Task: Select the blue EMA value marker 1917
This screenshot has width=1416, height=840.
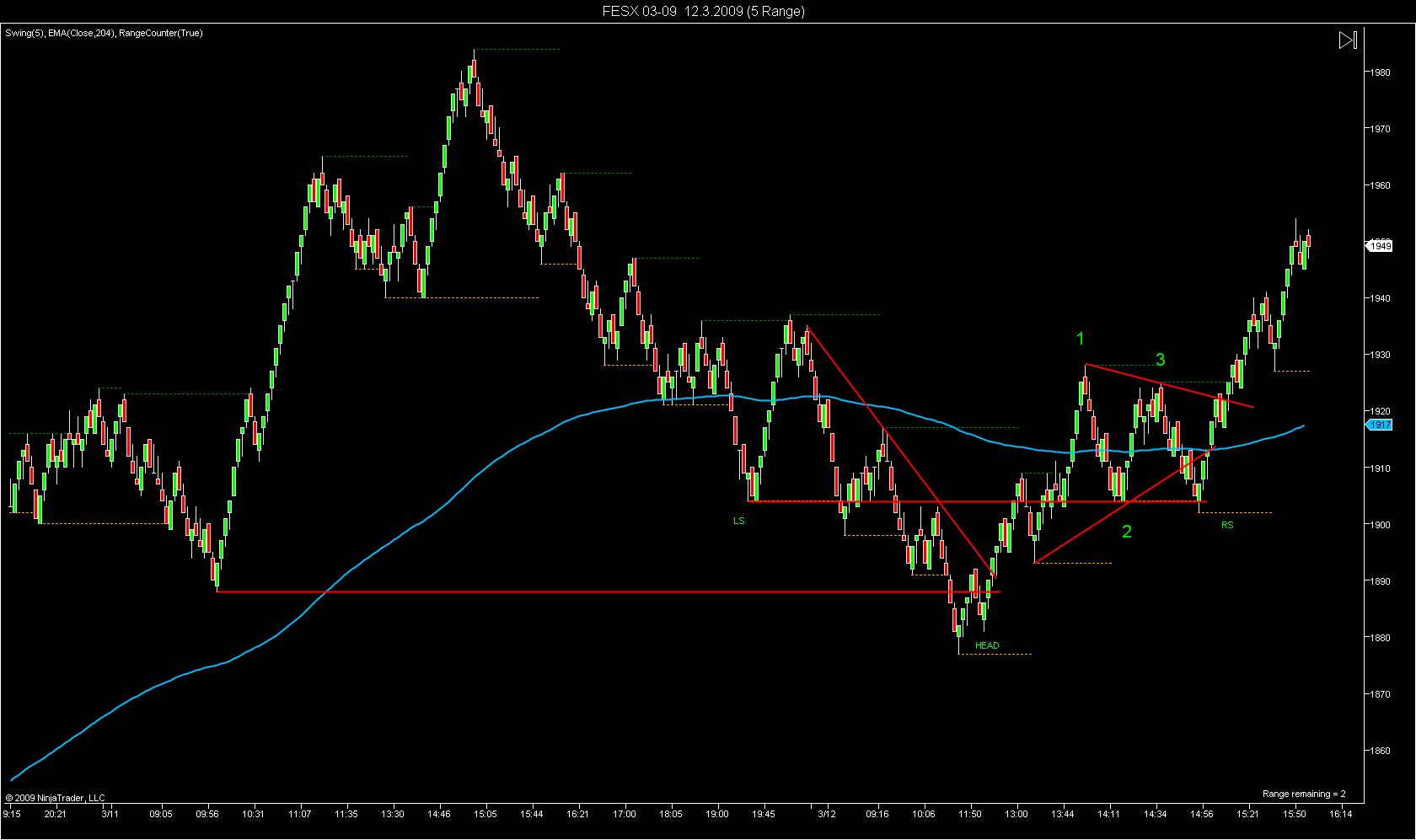Action: [x=1379, y=425]
